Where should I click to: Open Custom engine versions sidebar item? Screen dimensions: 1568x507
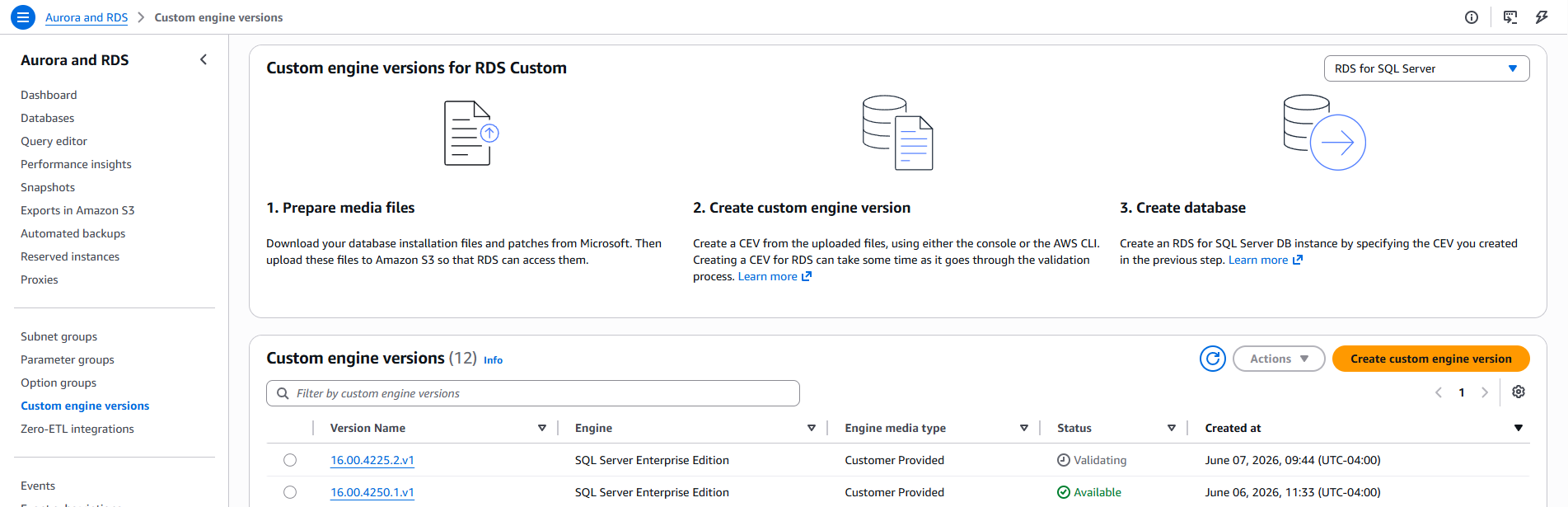click(85, 406)
